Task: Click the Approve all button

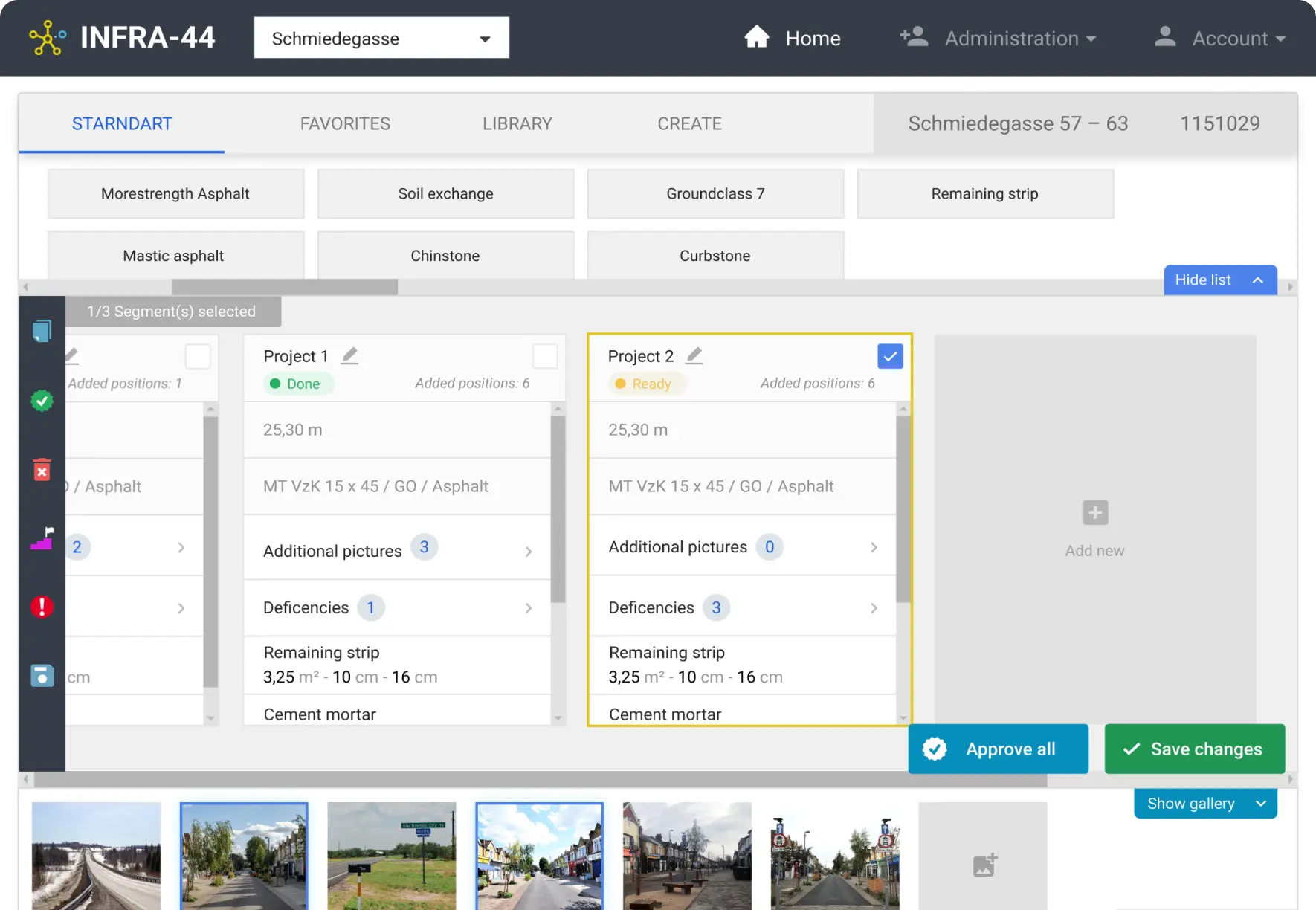Action: tap(998, 749)
